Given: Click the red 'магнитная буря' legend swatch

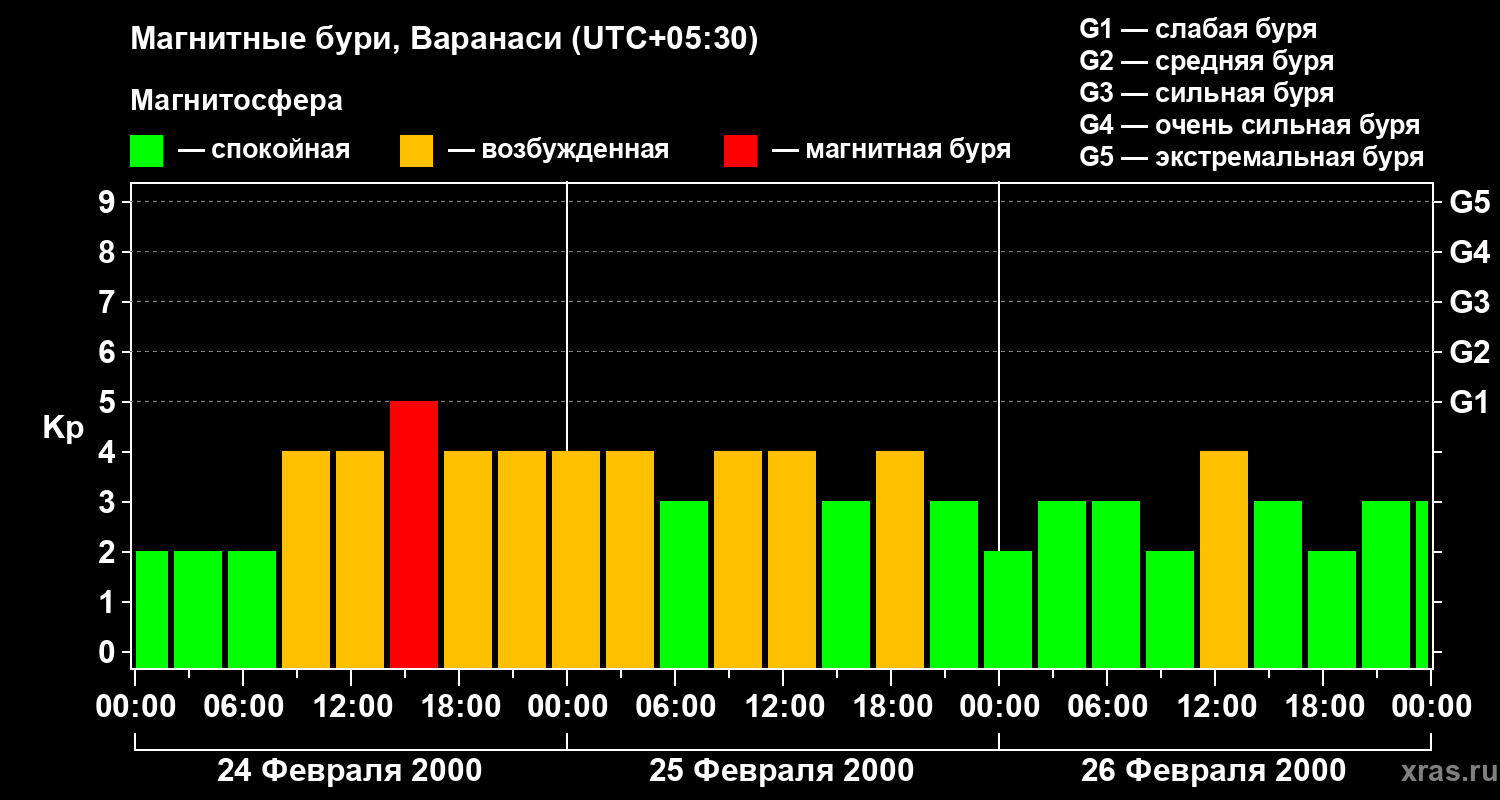Looking at the screenshot, I should 740,151.
